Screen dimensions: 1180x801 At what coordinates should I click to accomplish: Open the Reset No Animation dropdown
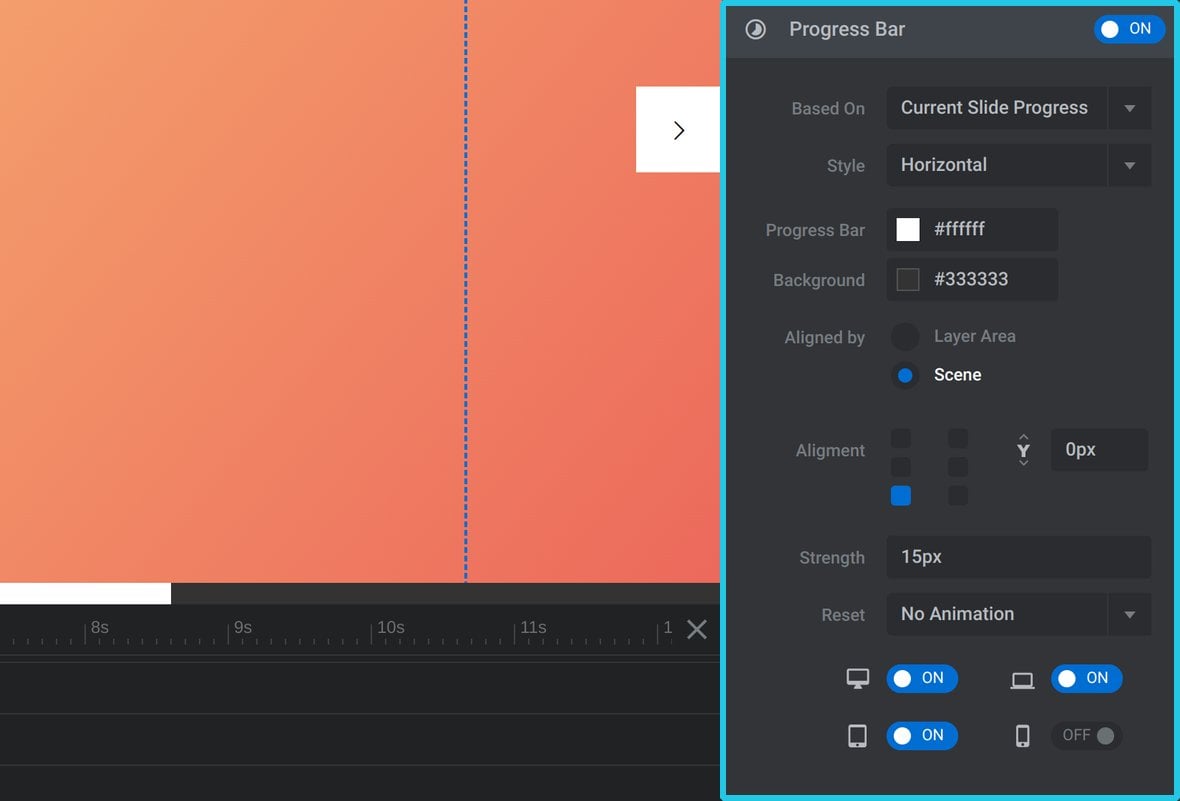(1018, 614)
